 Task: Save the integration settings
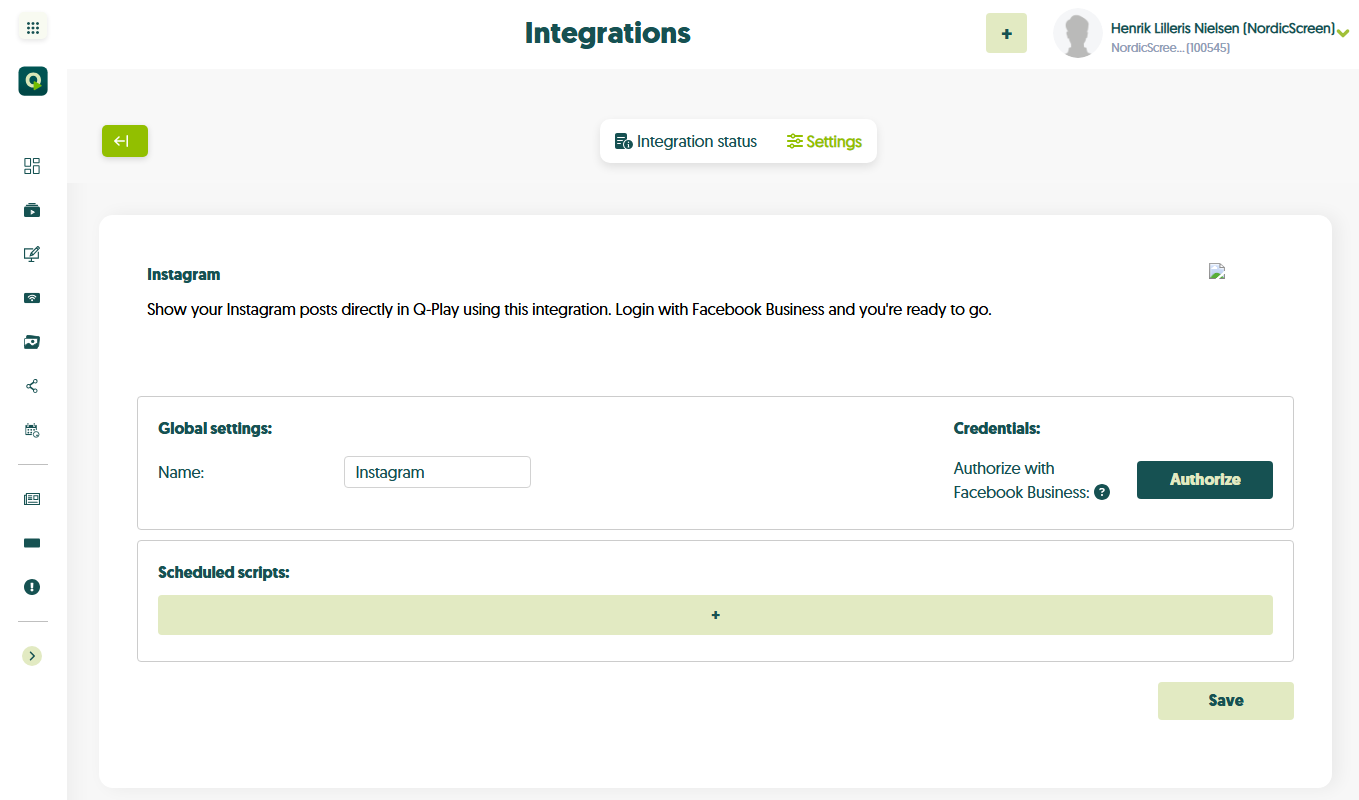[x=1225, y=701]
